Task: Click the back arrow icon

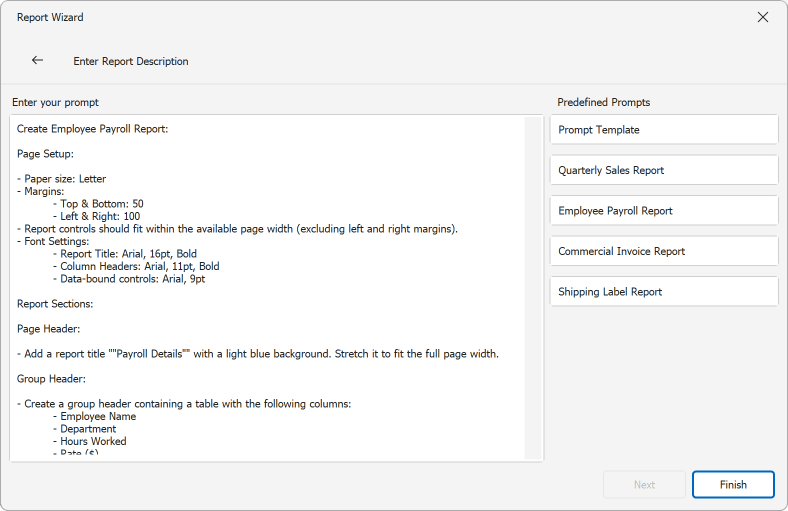Action: click(x=37, y=60)
